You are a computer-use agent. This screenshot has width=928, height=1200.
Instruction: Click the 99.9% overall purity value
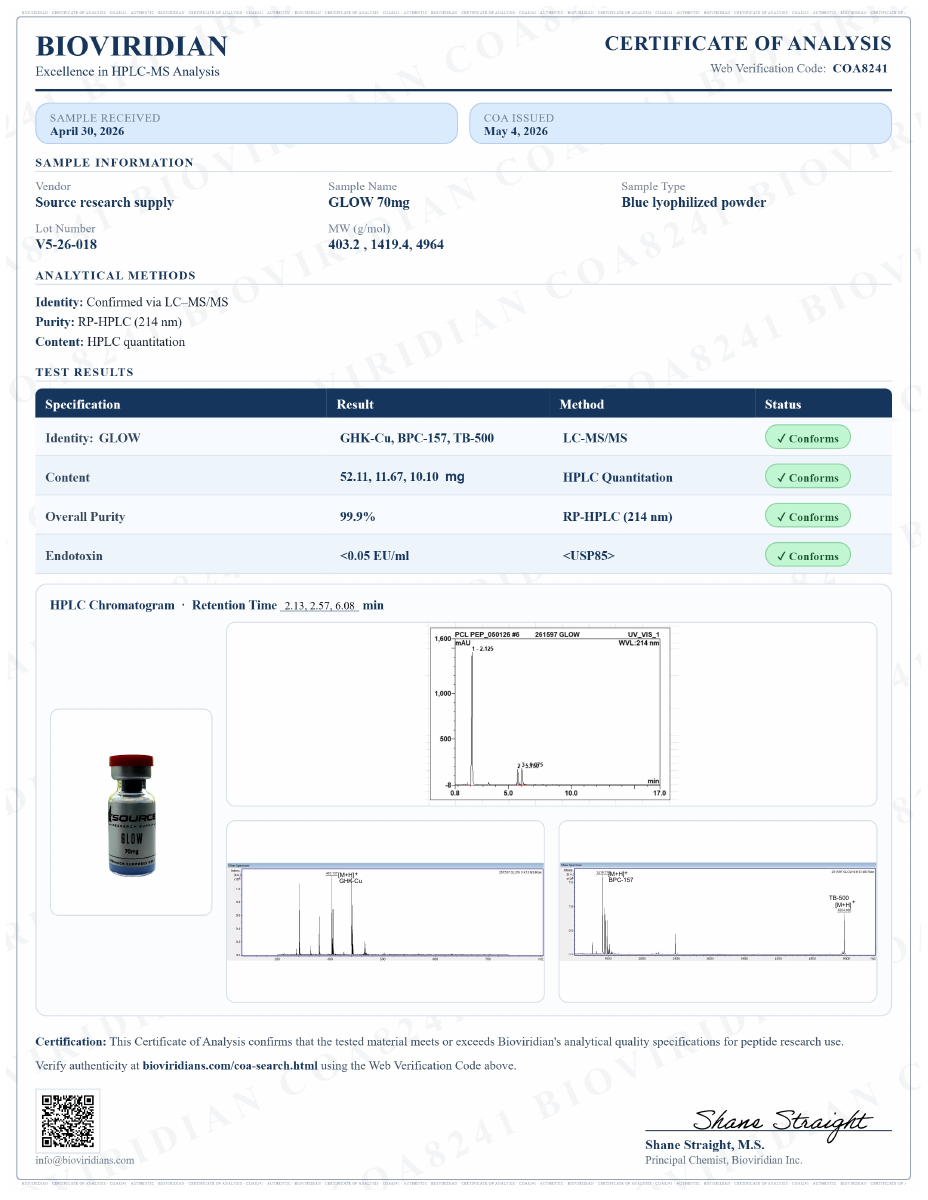coord(358,516)
